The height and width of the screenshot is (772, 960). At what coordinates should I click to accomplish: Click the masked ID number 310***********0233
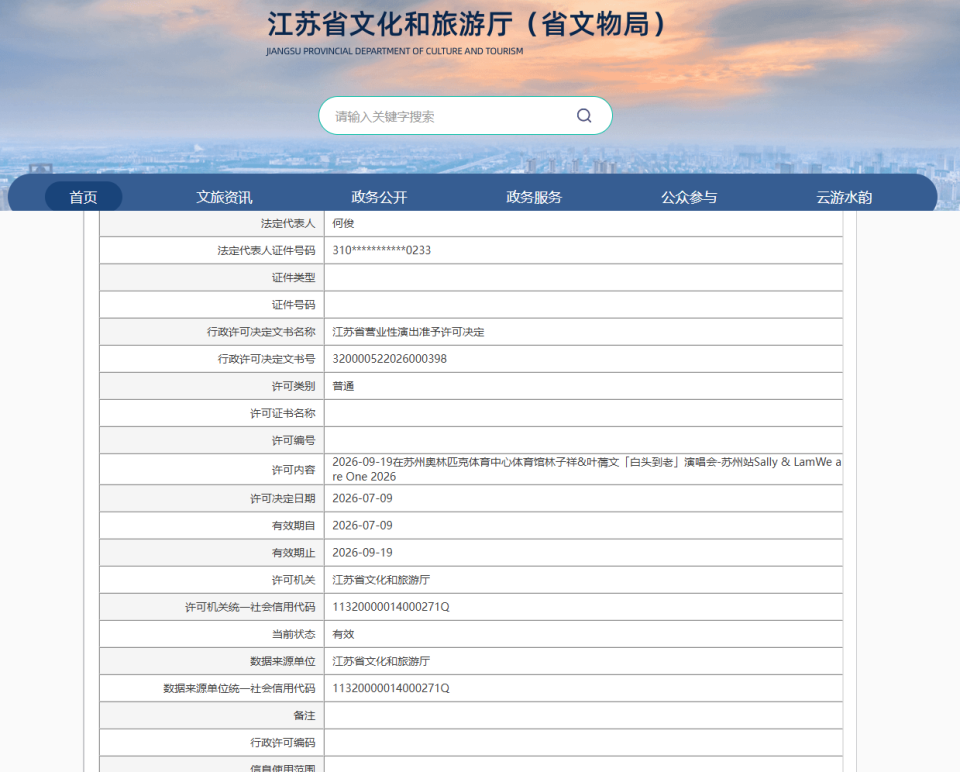[381, 250]
